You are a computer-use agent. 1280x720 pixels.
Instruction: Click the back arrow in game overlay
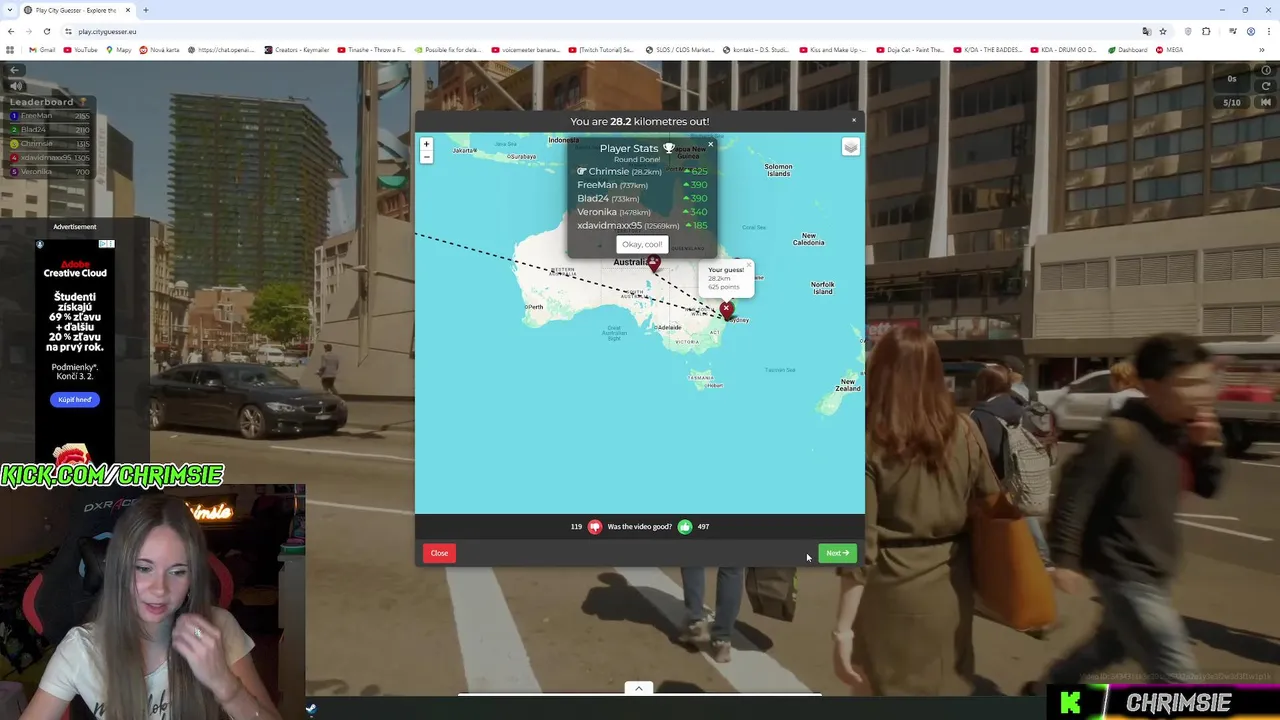coord(15,70)
